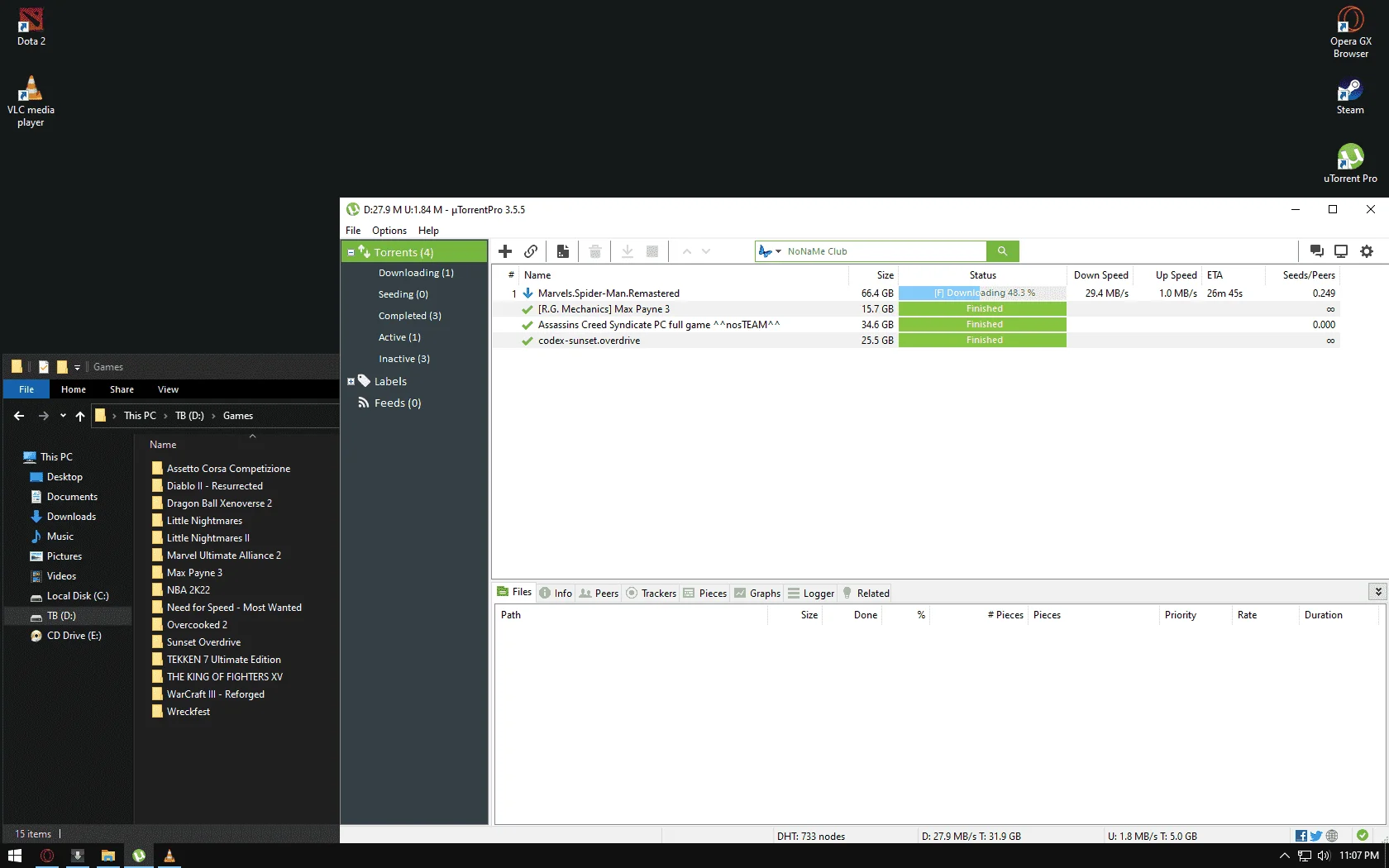Go up one folder level in Explorer

80,416
